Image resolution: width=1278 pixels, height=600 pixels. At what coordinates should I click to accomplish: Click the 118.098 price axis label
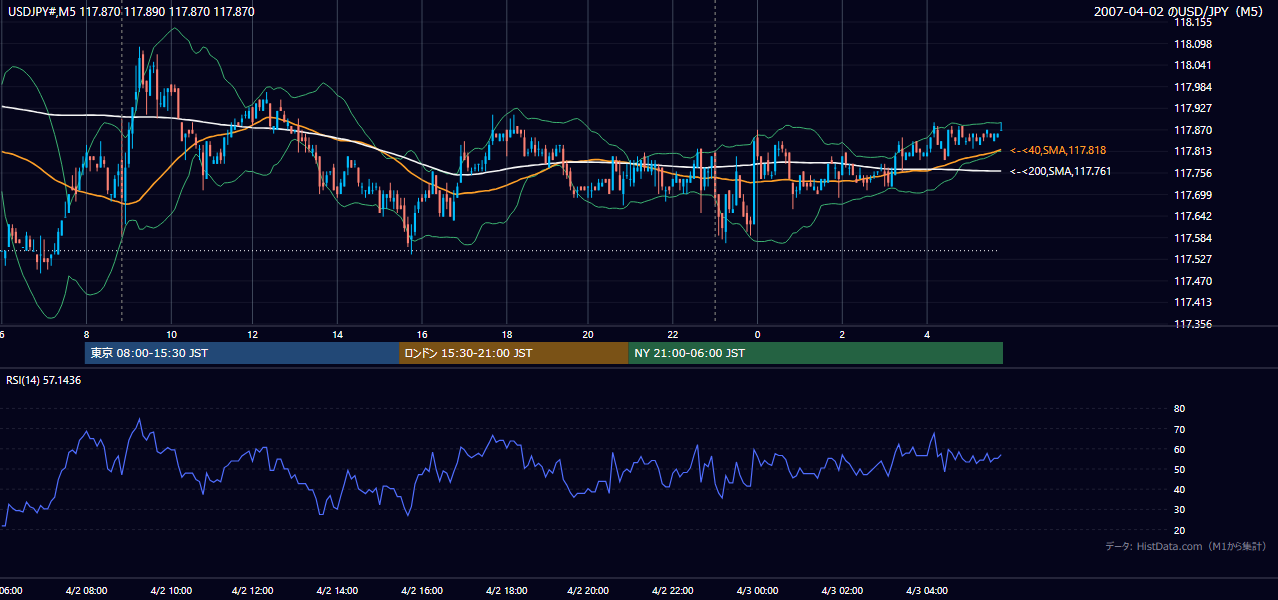tap(1191, 44)
